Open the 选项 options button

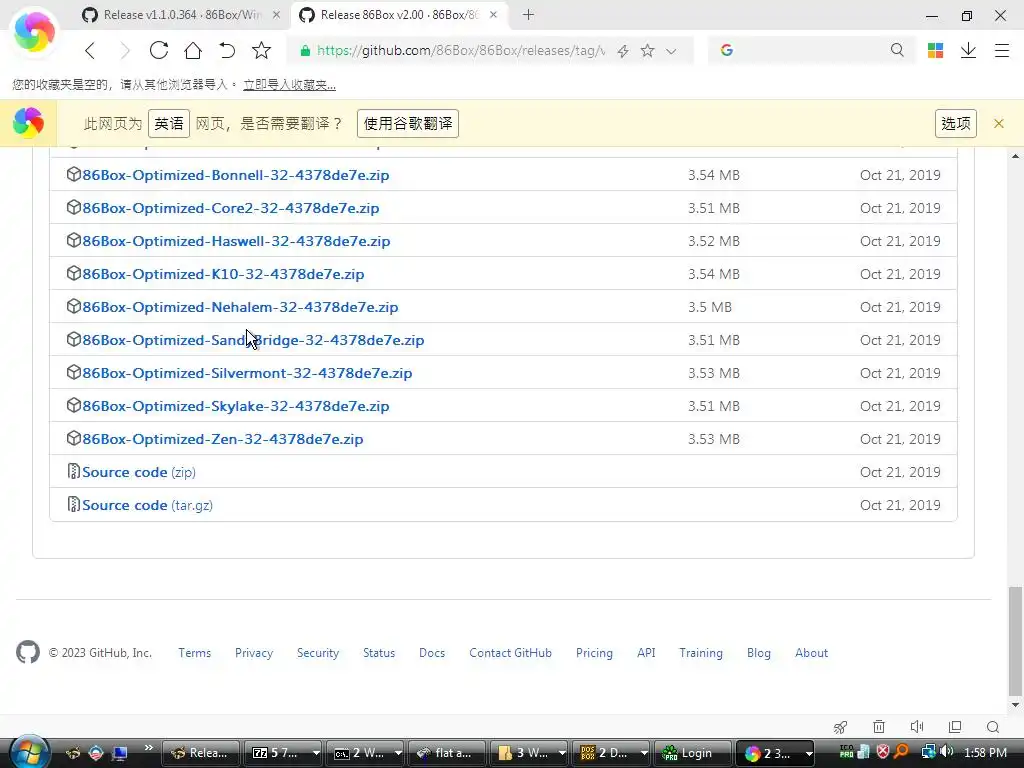click(x=955, y=123)
